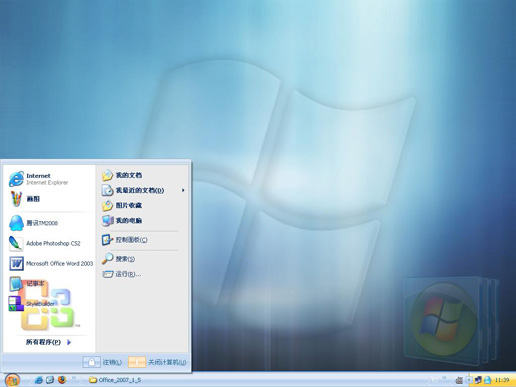Click the My Recent Documents icon
Viewport: 516px width, 387px height.
click(x=108, y=190)
